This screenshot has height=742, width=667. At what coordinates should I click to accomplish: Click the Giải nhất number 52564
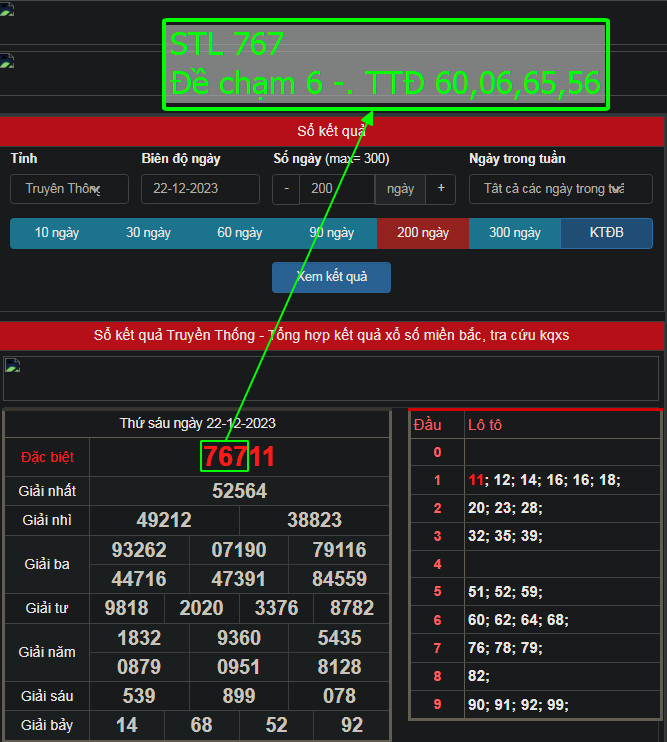[x=239, y=491]
